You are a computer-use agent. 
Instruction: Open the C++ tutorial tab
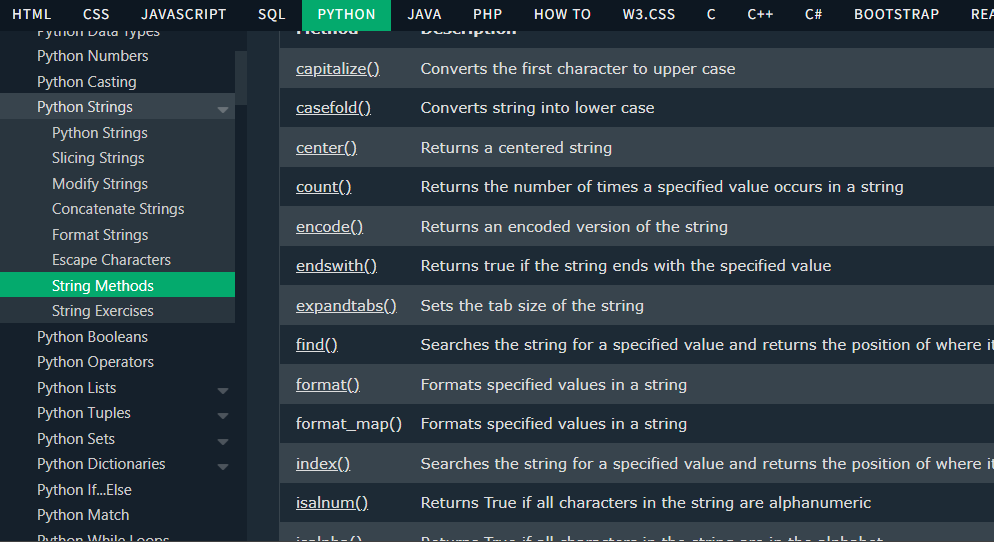pos(760,15)
